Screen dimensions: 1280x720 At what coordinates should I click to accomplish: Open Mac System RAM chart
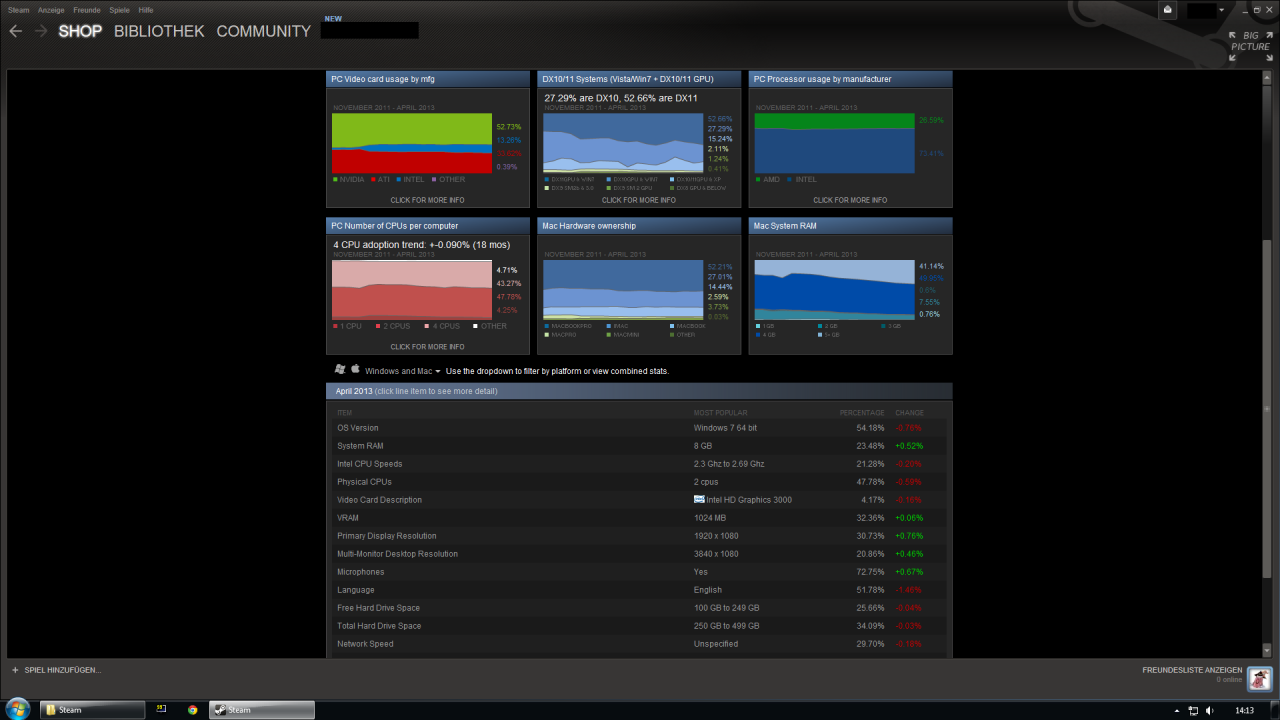(850, 286)
